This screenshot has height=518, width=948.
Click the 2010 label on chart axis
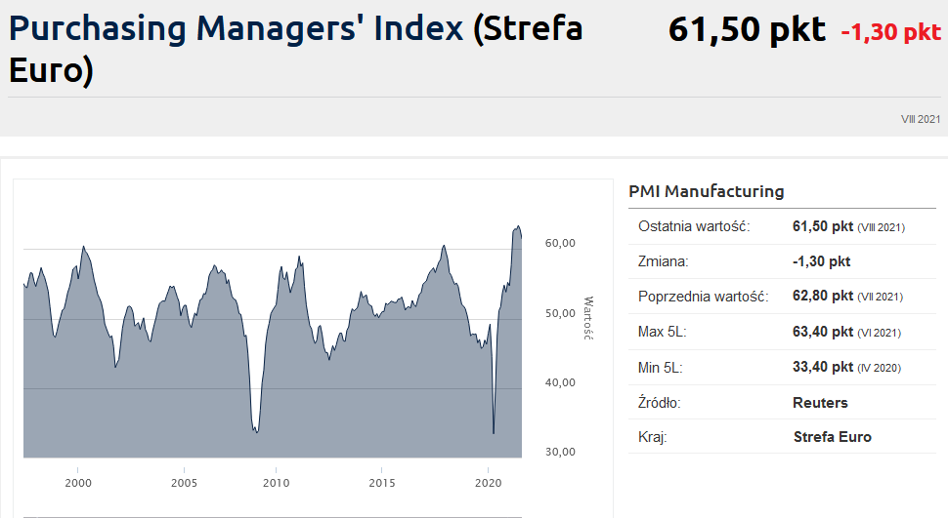276,483
